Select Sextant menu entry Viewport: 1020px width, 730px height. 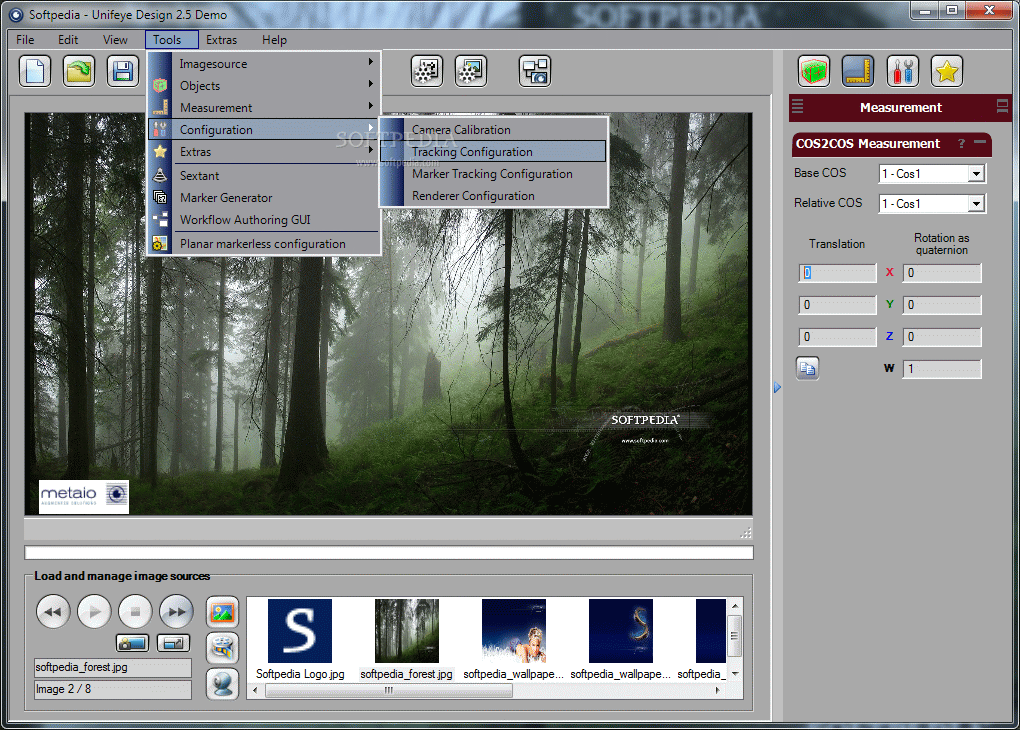point(263,176)
